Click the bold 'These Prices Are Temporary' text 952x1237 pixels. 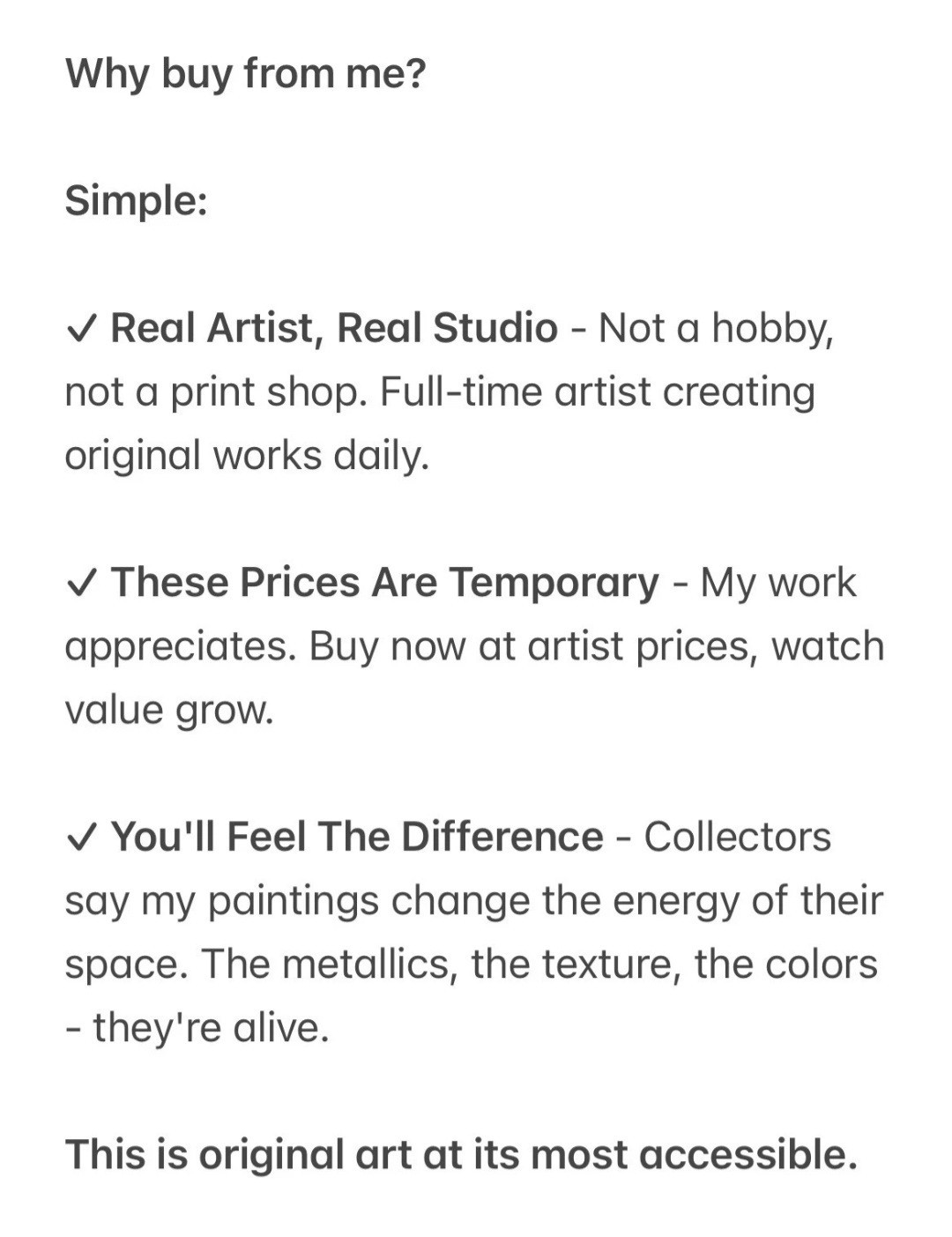coord(385,583)
